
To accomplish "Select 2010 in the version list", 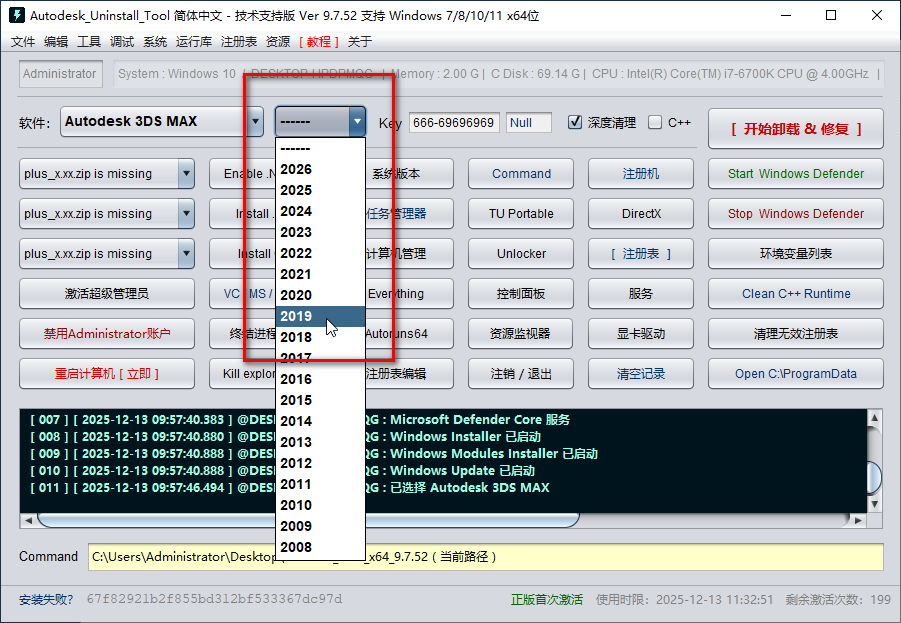I will tap(320, 505).
